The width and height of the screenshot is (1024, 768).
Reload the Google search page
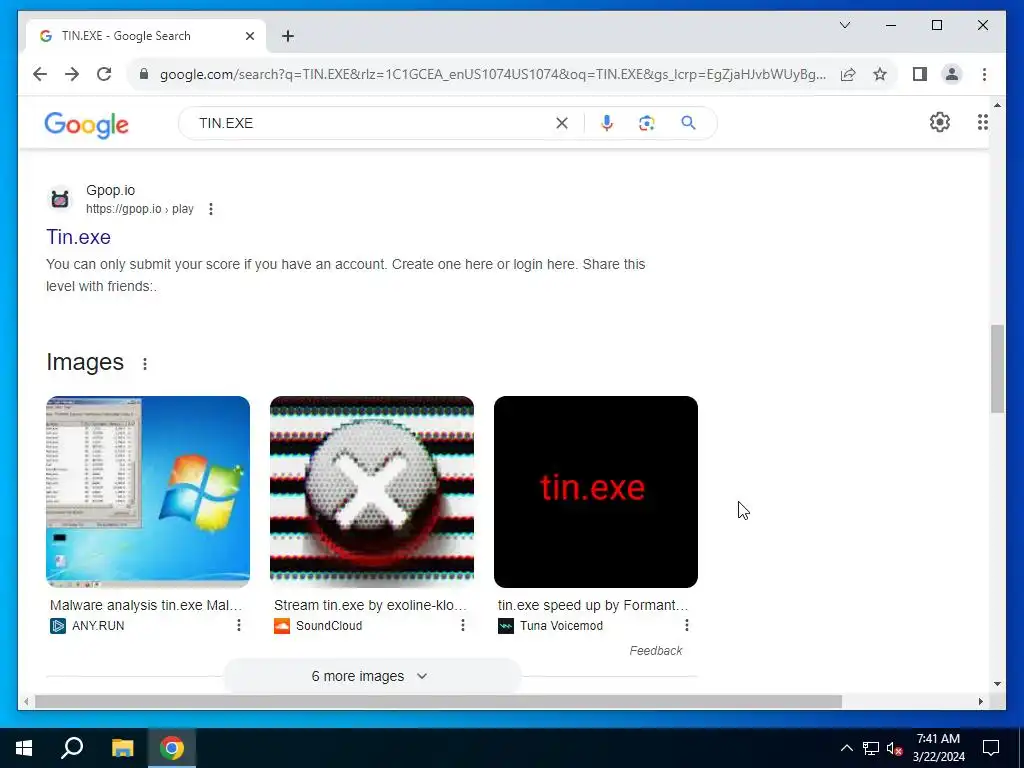104,74
